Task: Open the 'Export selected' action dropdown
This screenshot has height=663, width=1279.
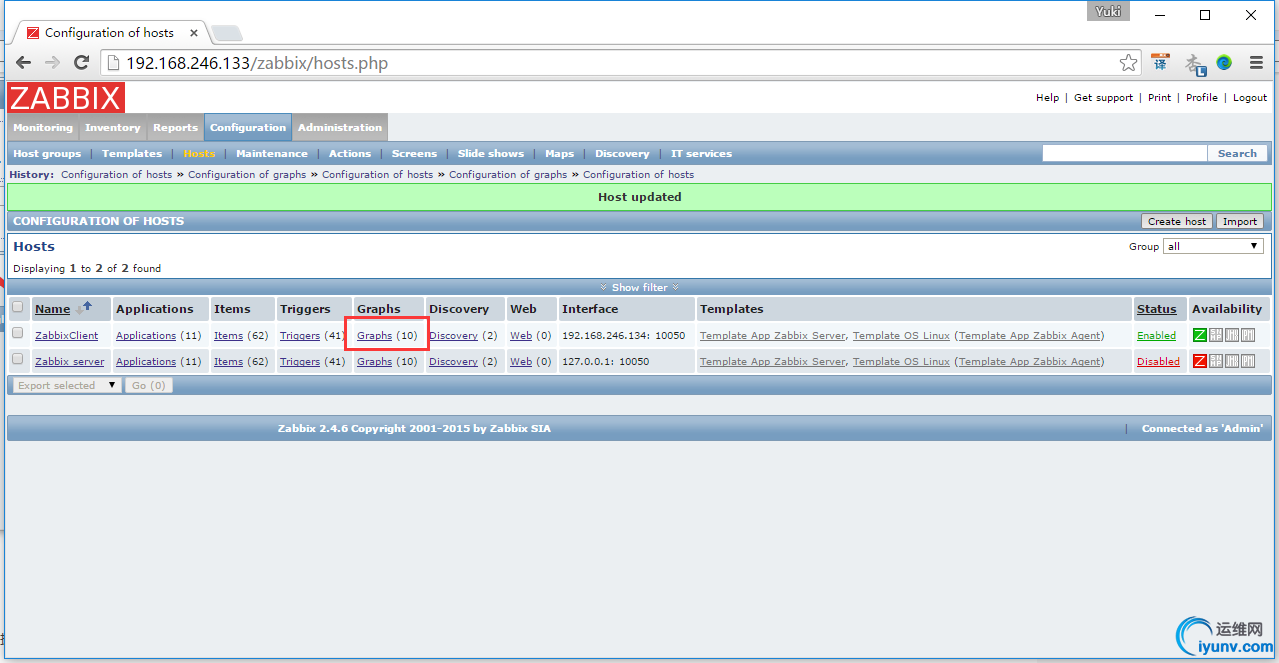Action: coord(65,385)
